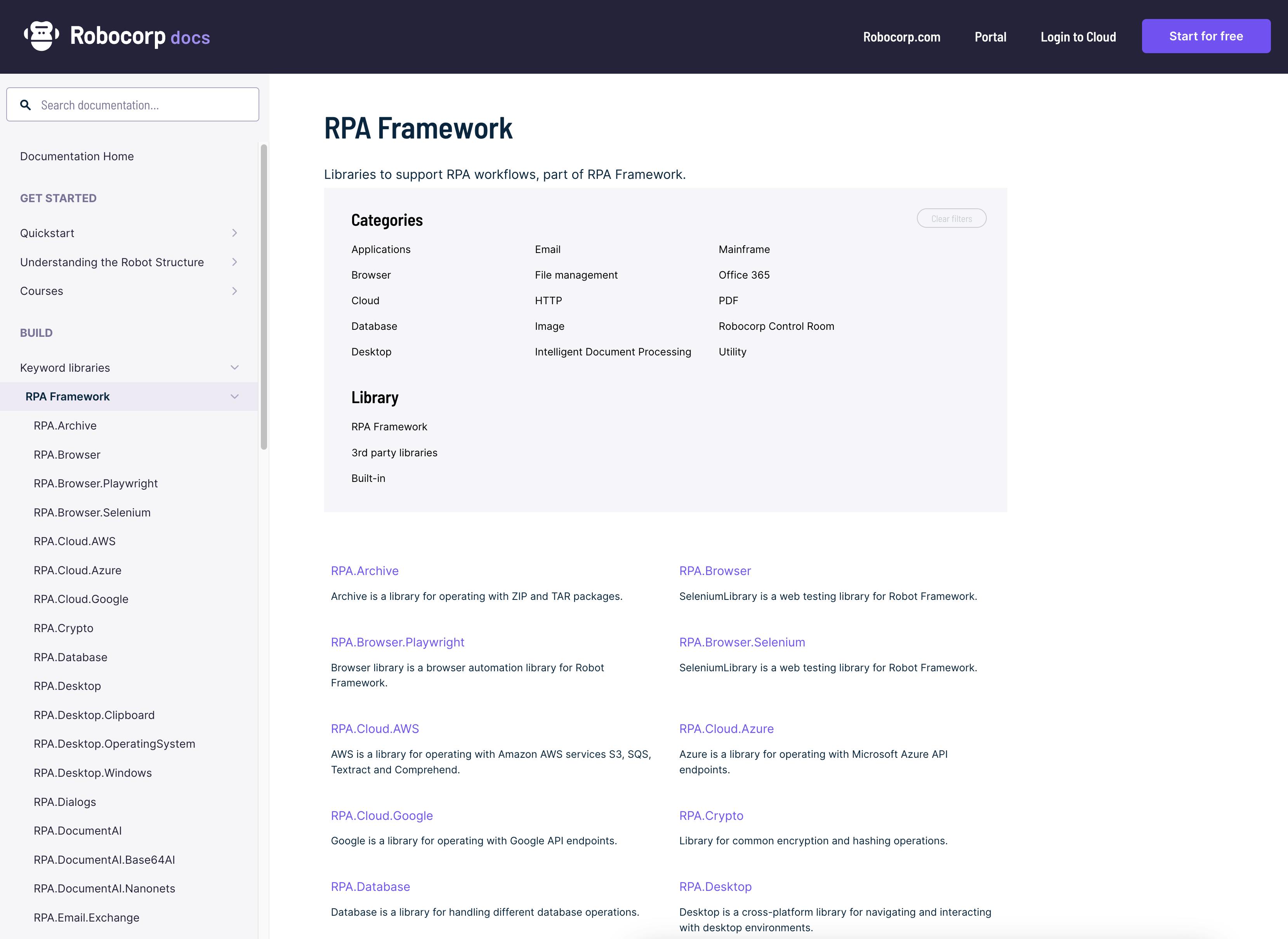Open the RPA.Browser card link
Image resolution: width=1288 pixels, height=939 pixels.
point(715,571)
